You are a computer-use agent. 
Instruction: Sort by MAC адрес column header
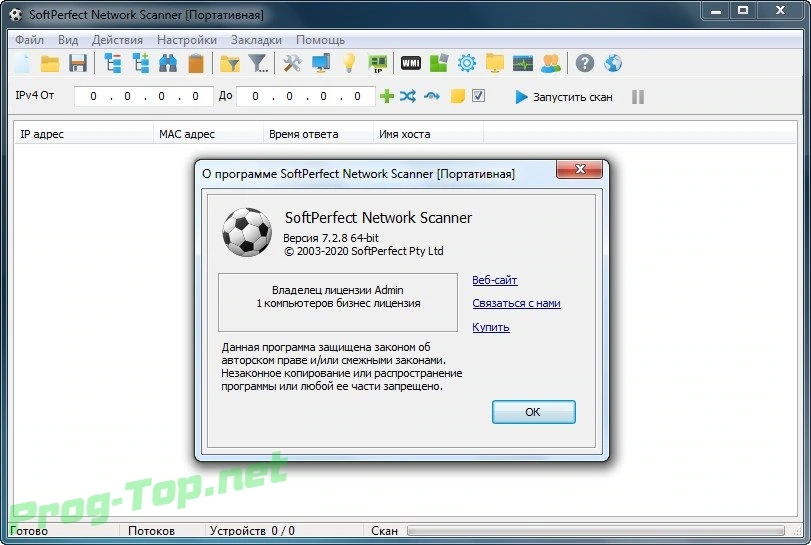(208, 134)
